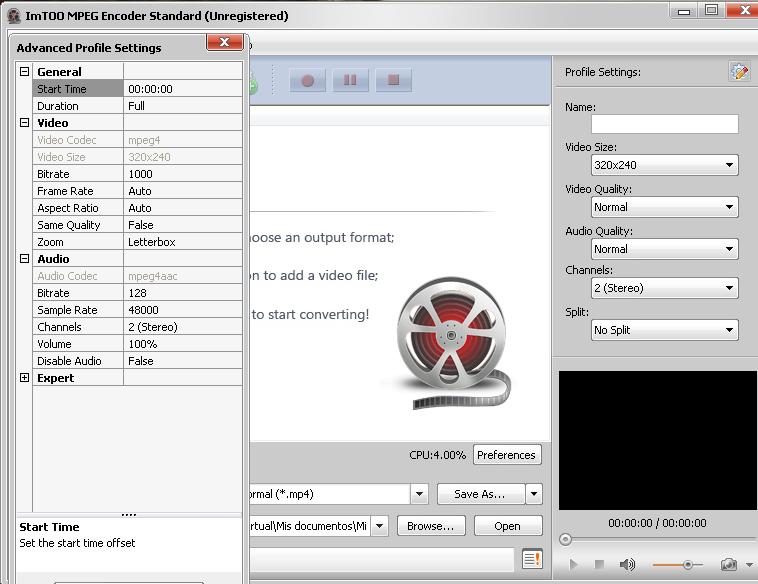758x584 pixels.
Task: Click the stop encoding toolbar button
Action: point(394,80)
